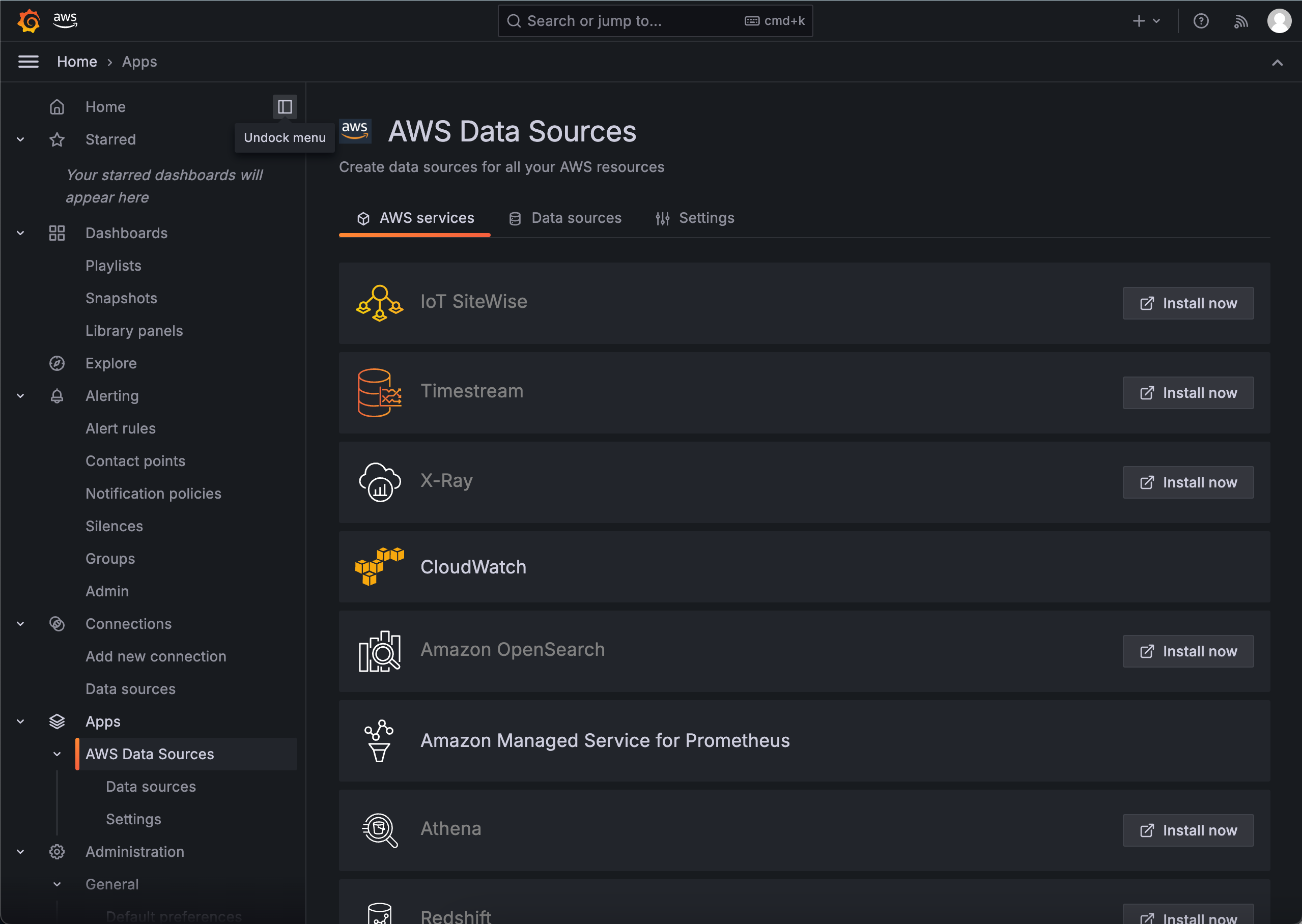
Task: Open Data sources under Connections
Action: coord(131,689)
